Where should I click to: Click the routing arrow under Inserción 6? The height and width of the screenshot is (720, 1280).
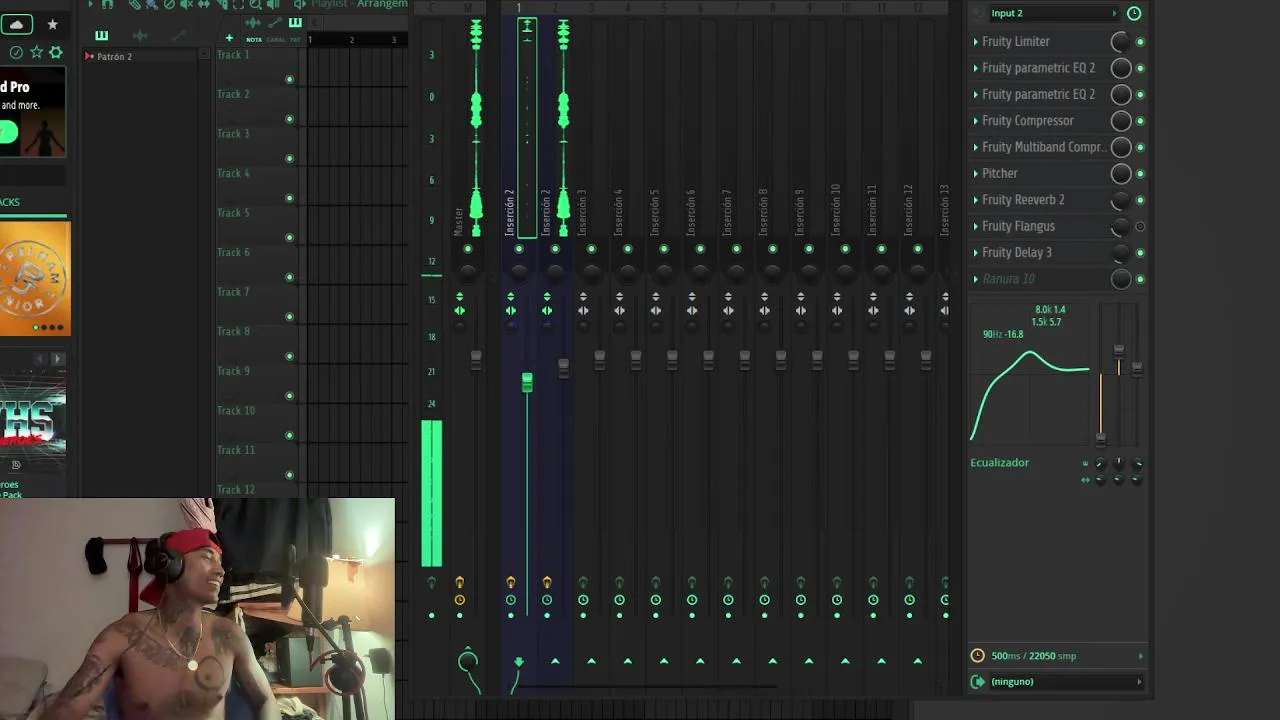tap(700, 660)
